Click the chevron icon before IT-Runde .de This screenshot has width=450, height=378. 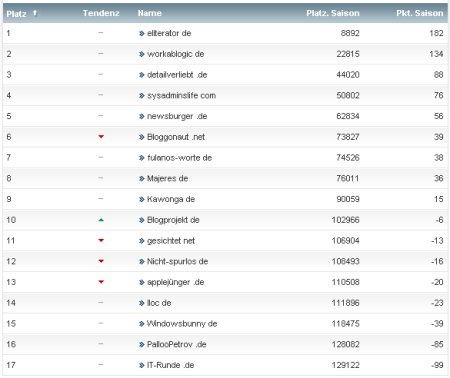tap(142, 365)
